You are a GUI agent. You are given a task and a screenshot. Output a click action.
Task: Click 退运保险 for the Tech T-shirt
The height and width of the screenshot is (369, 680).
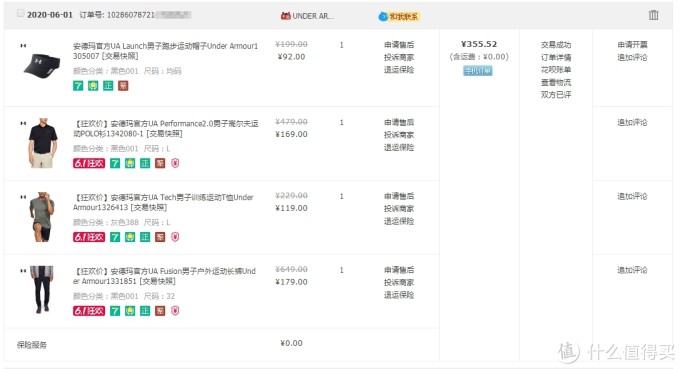point(399,221)
